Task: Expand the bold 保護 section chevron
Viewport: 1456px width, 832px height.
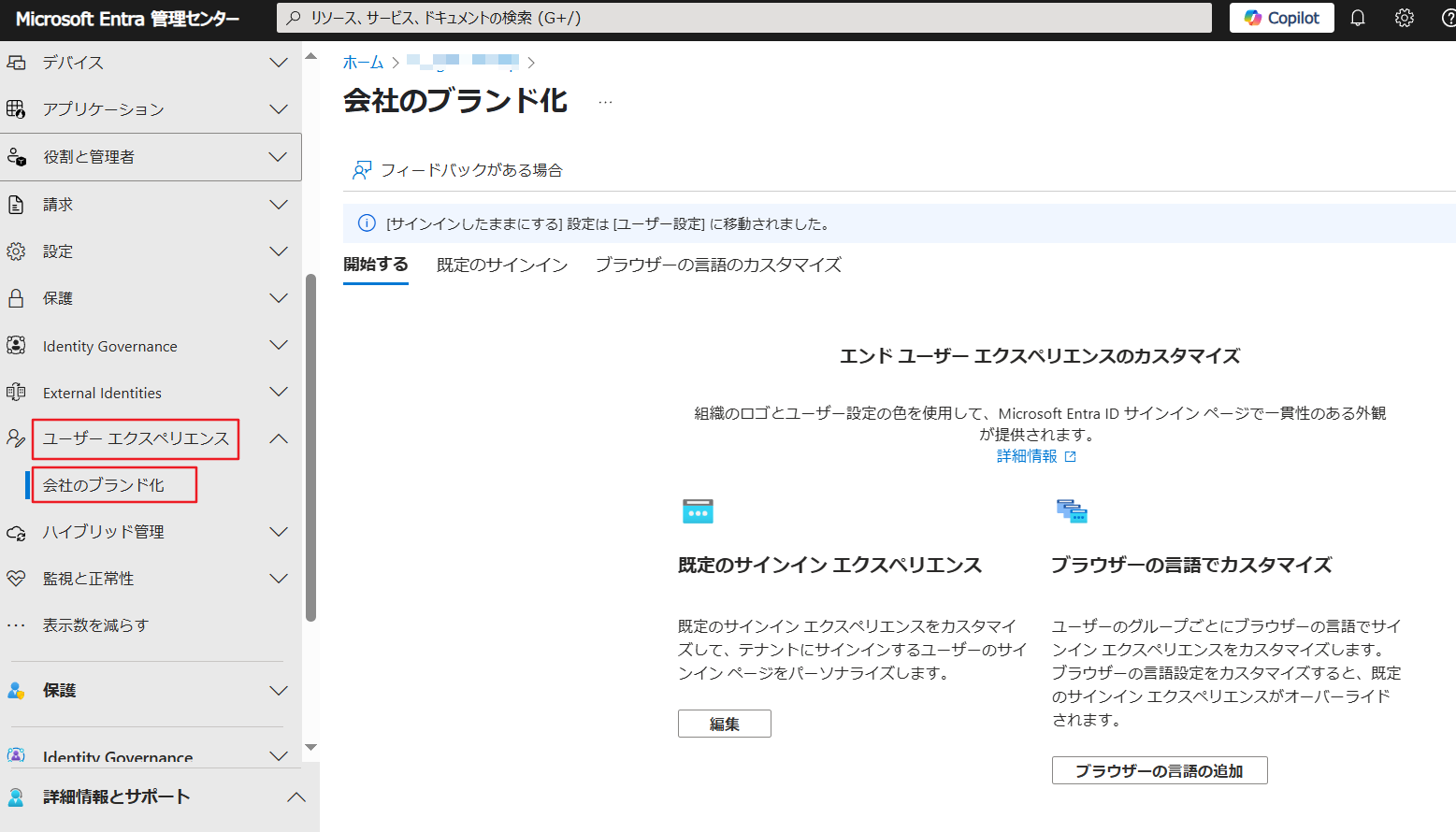Action: pos(279,691)
